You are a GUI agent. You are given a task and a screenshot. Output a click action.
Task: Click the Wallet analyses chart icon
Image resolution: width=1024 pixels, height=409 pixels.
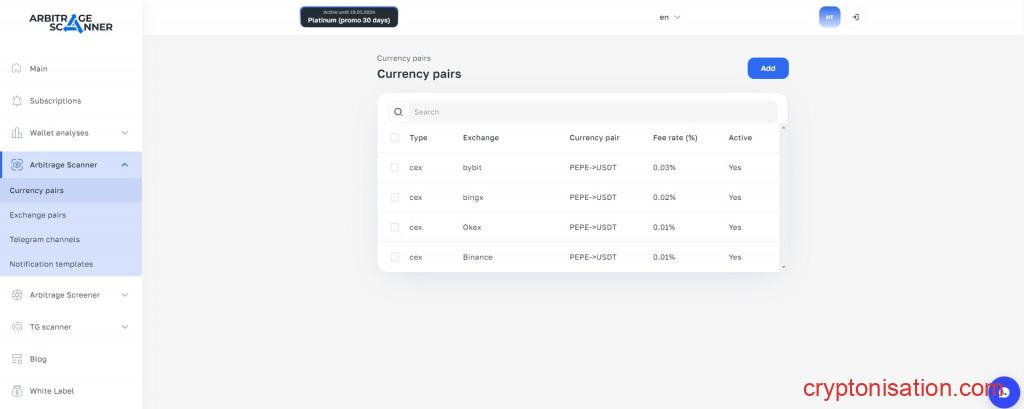16,133
